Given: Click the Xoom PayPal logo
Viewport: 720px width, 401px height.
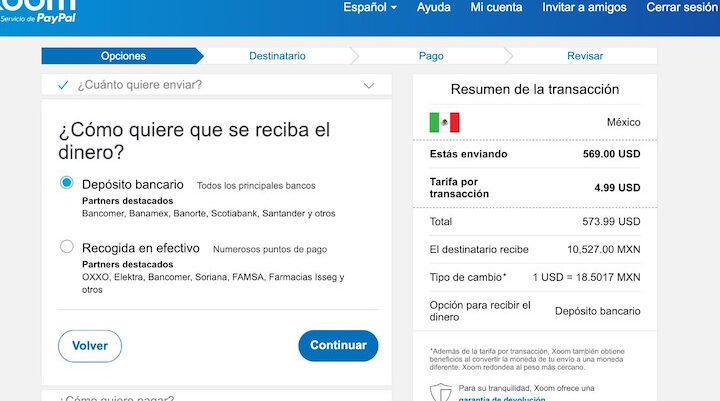Looking at the screenshot, I should 38,11.
